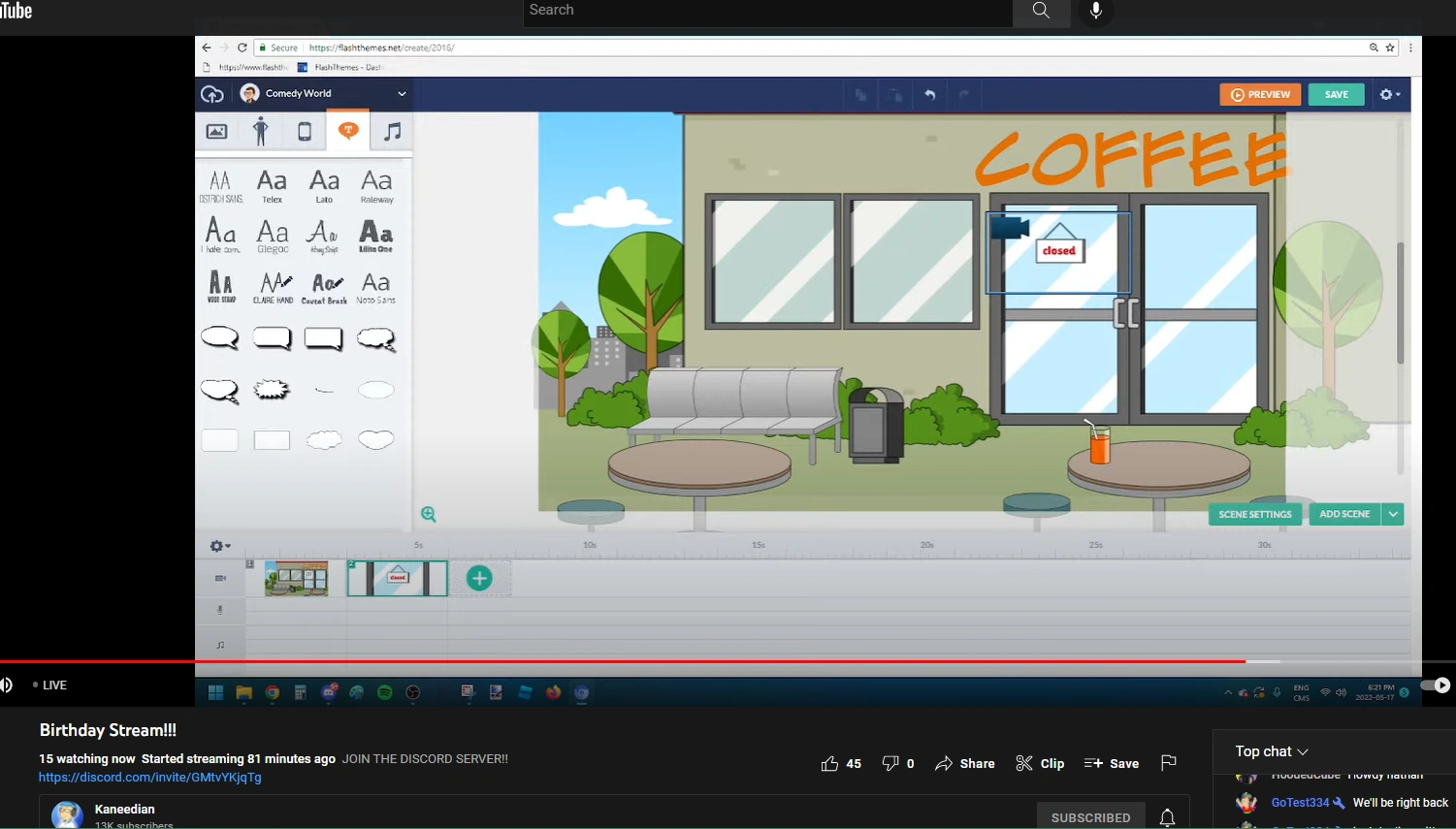Choose the Glegoo font
The image size is (1456, 829).
(273, 237)
